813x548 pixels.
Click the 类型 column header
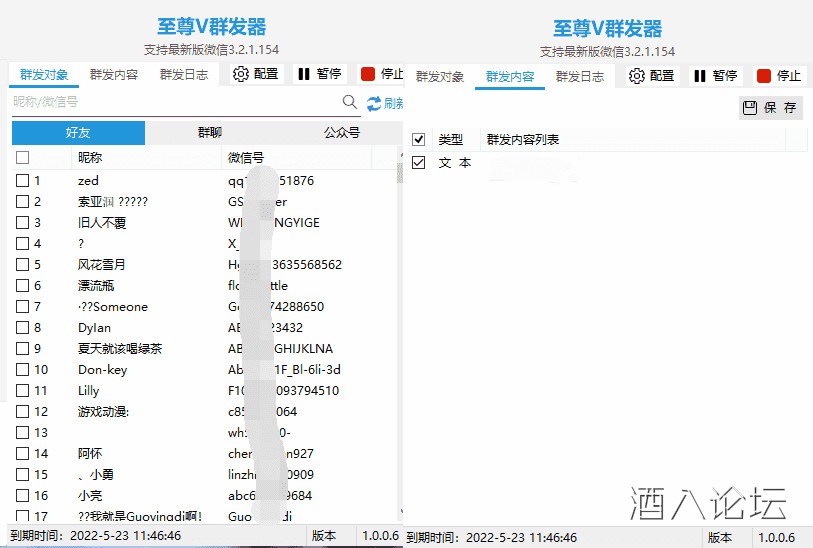pos(451,139)
